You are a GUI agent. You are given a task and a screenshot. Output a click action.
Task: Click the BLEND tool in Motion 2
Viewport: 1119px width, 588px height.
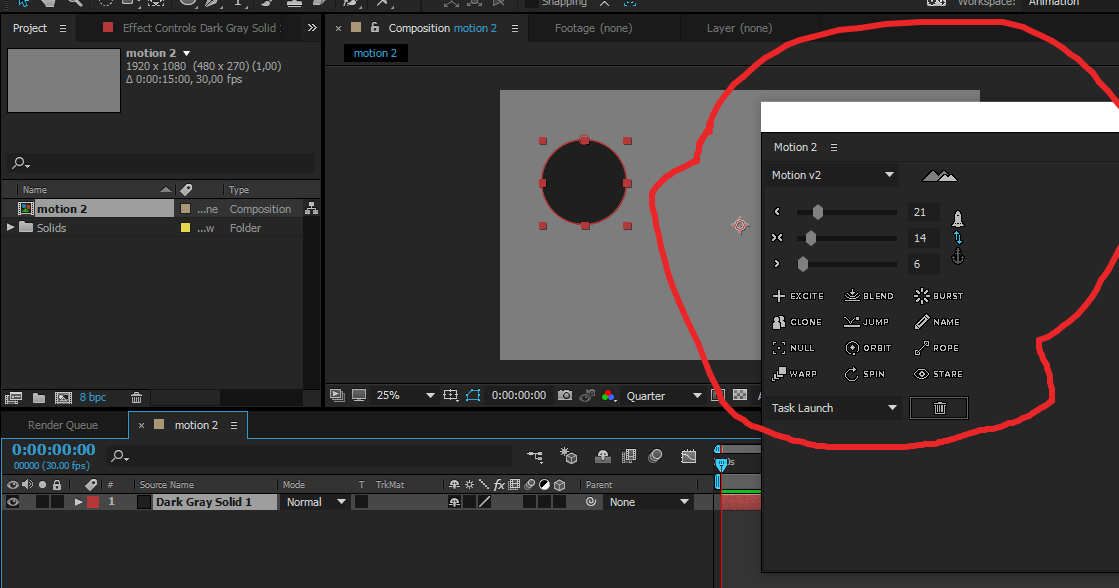pos(869,295)
